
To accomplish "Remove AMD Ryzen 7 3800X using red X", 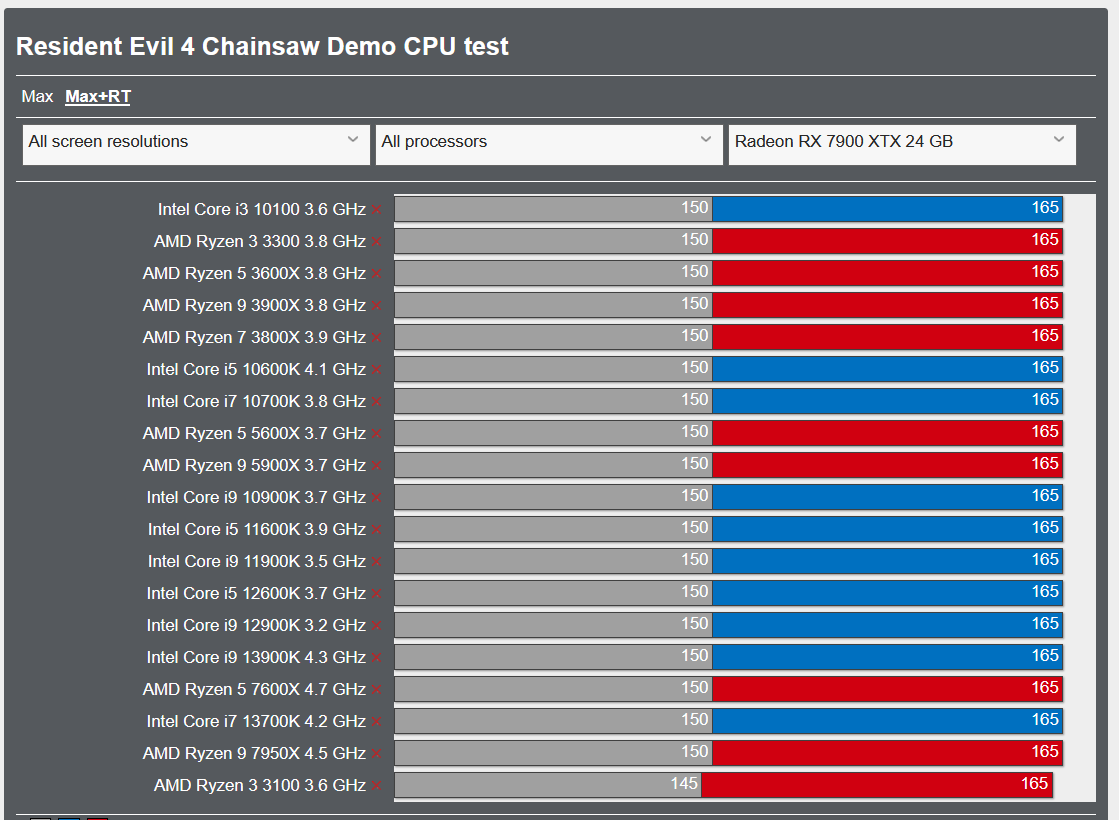I will 376,338.
